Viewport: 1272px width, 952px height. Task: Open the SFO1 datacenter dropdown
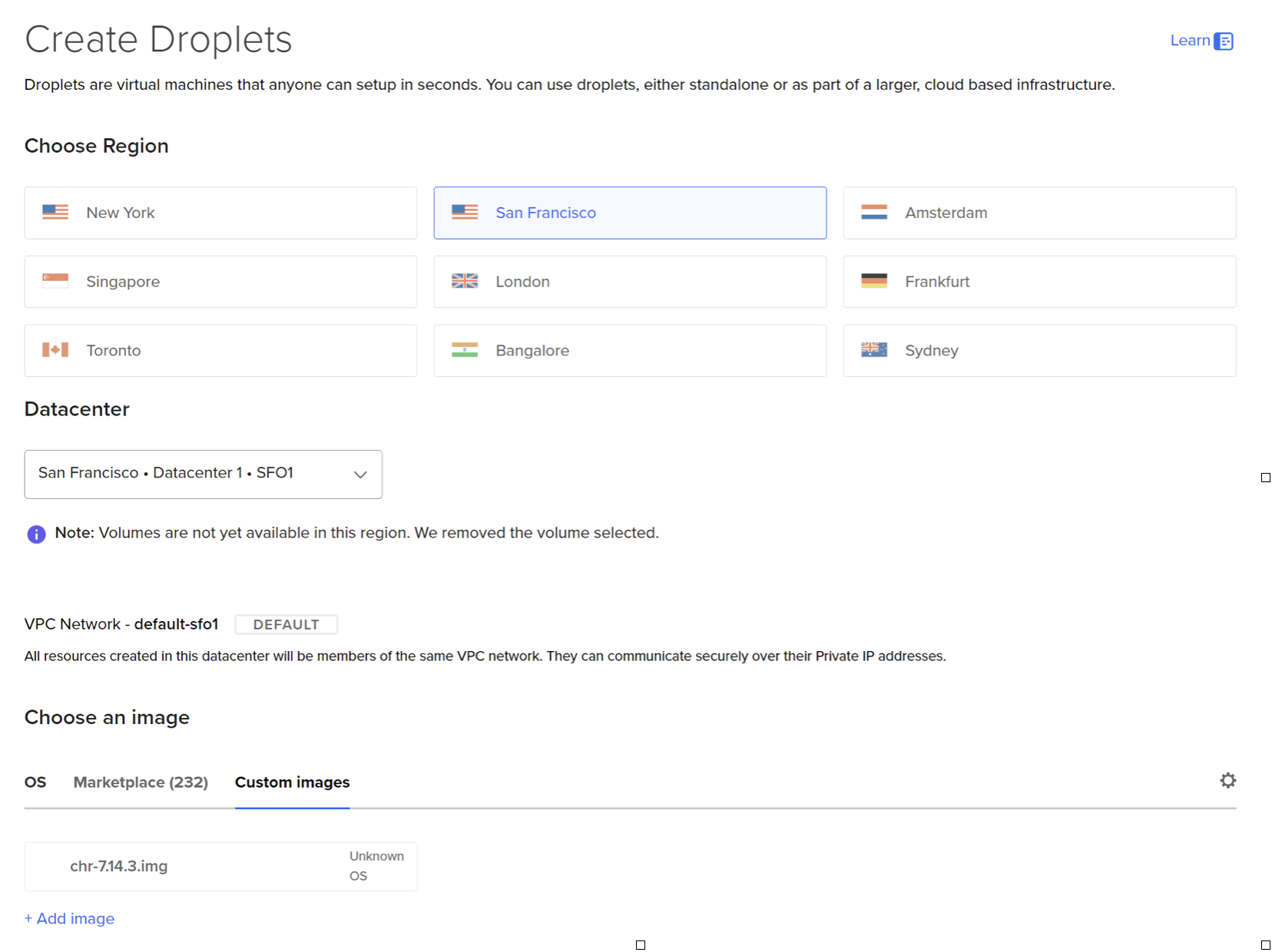(204, 474)
